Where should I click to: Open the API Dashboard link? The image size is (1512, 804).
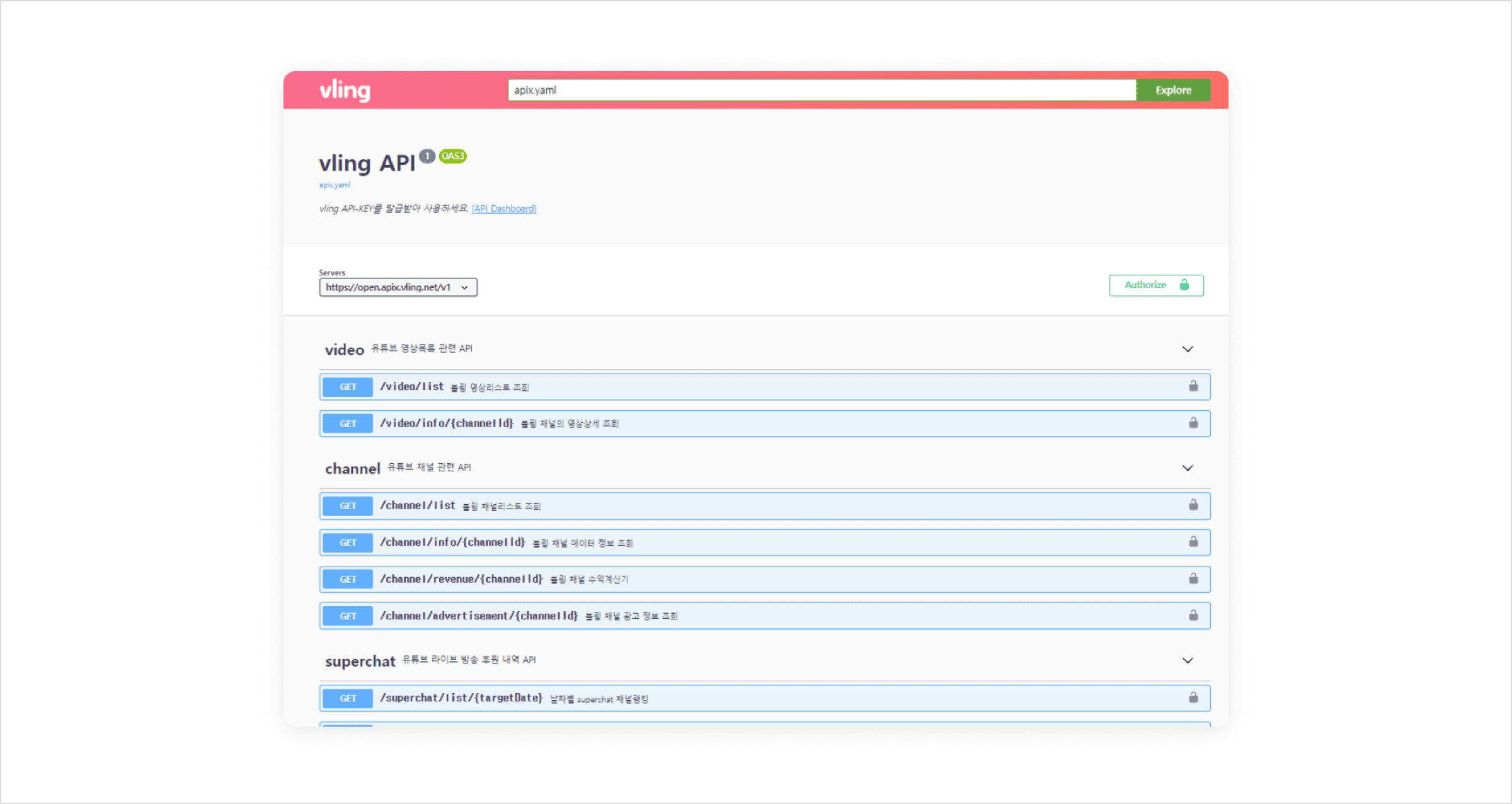(x=504, y=209)
